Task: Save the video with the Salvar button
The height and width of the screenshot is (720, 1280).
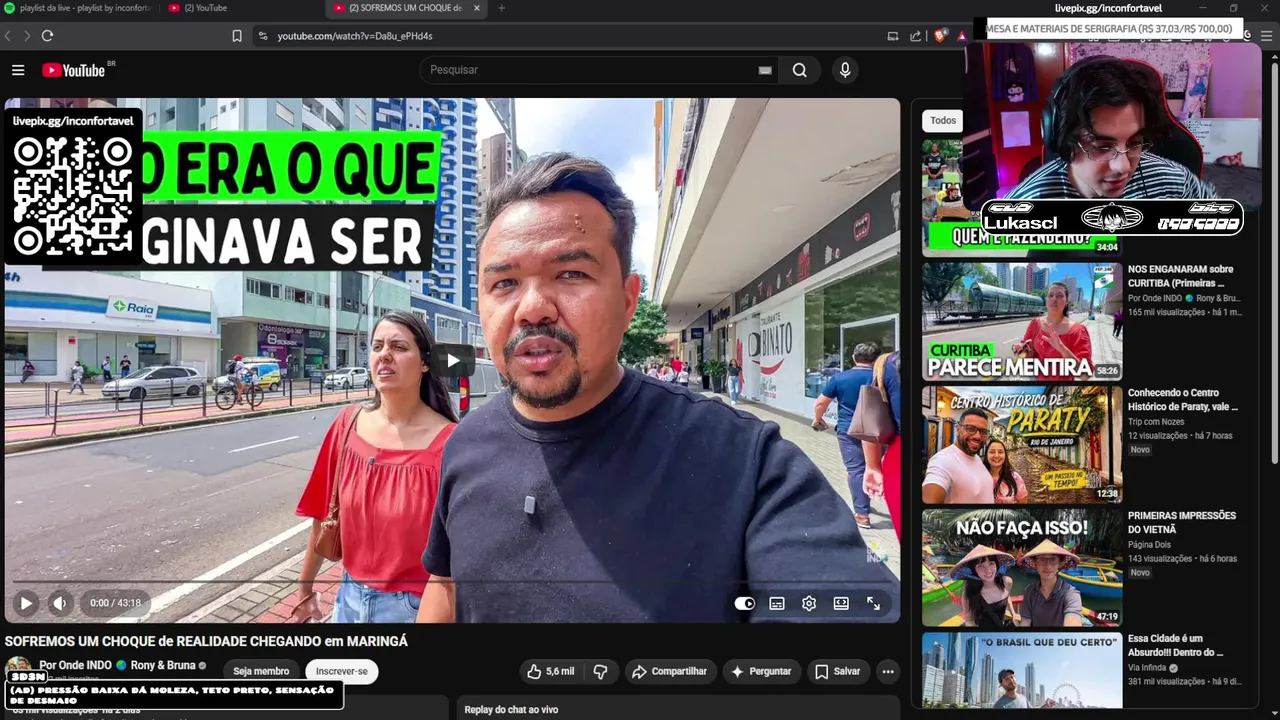Action: tap(837, 671)
